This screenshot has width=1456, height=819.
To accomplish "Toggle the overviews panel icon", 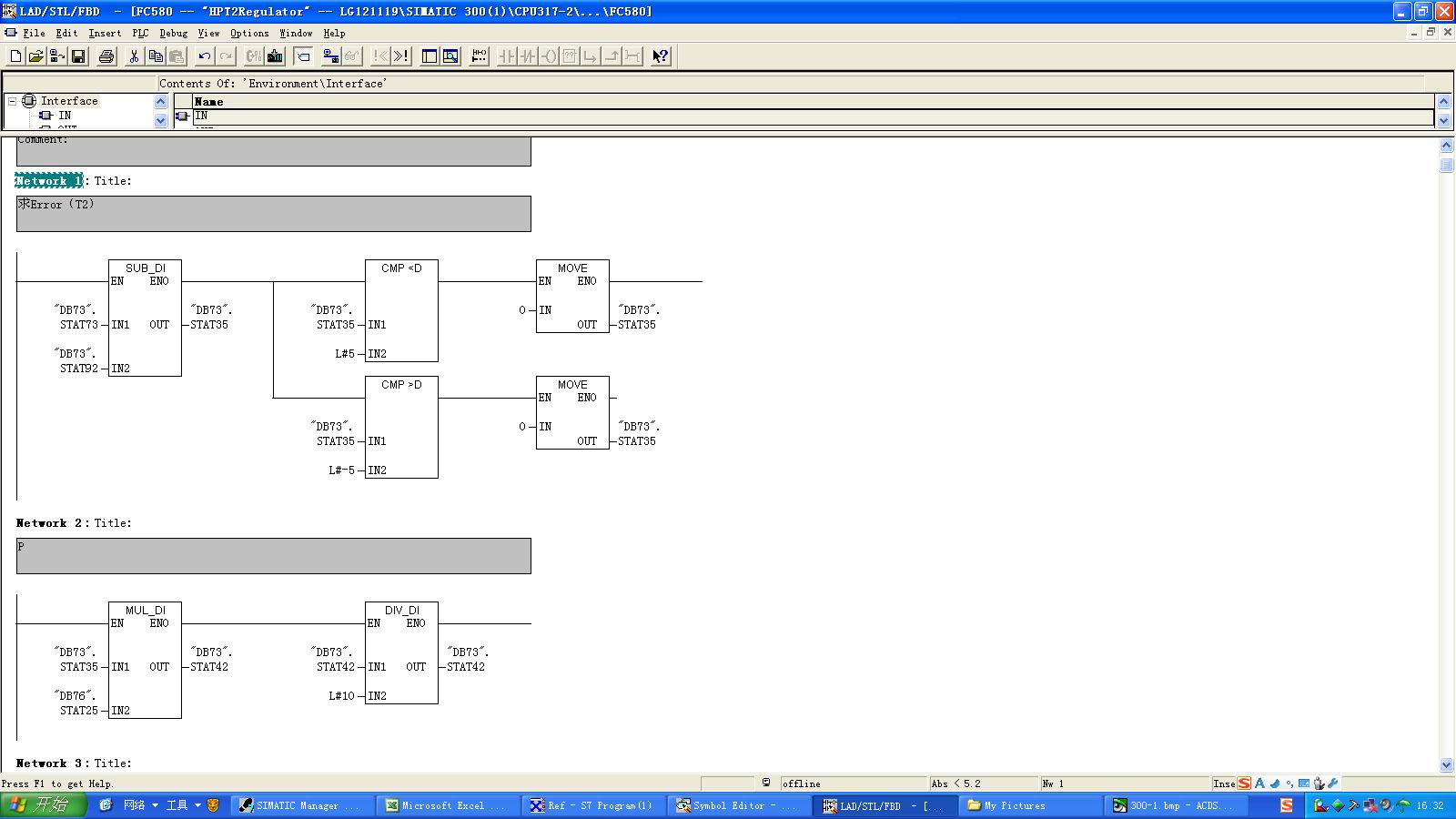I will [430, 56].
